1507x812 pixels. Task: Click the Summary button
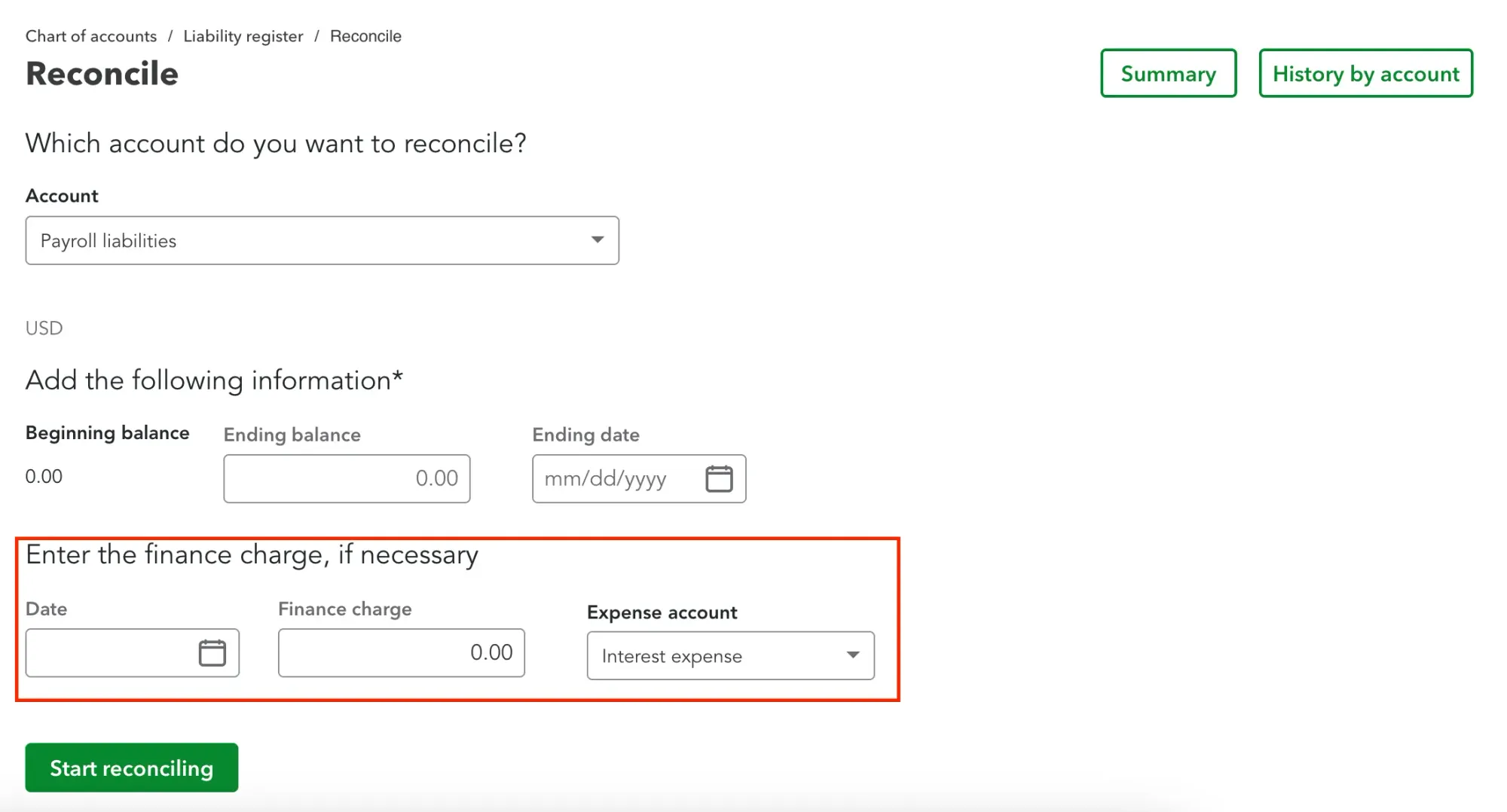pyautogui.click(x=1168, y=73)
